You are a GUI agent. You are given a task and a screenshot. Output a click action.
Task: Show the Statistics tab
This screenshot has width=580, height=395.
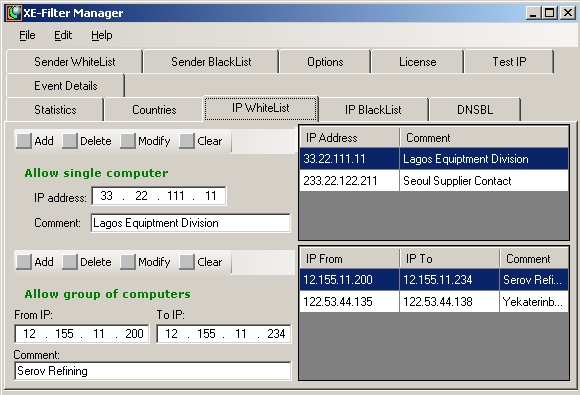coord(55,109)
